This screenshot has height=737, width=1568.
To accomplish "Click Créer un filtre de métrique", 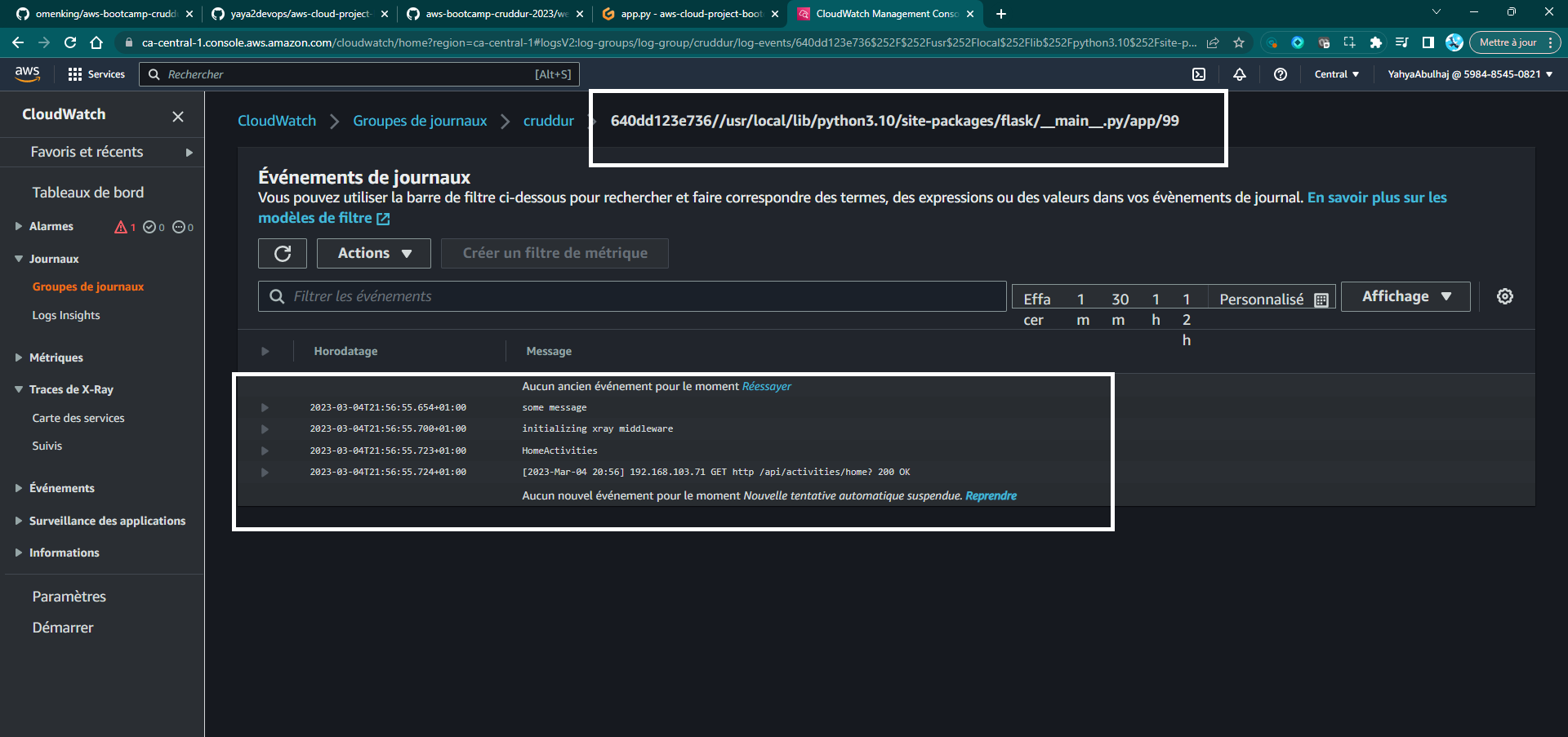I will pos(555,253).
